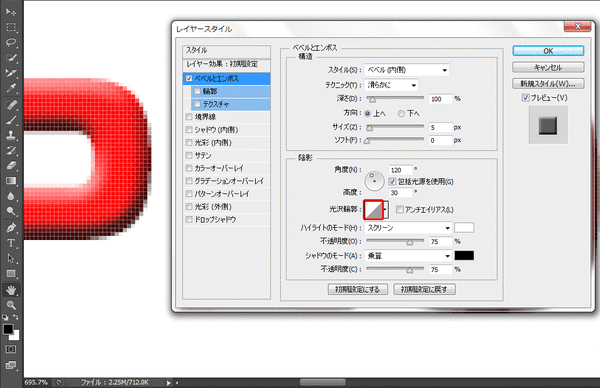Select the Dodge tool
This screenshot has width=600, height=388.
11,211
